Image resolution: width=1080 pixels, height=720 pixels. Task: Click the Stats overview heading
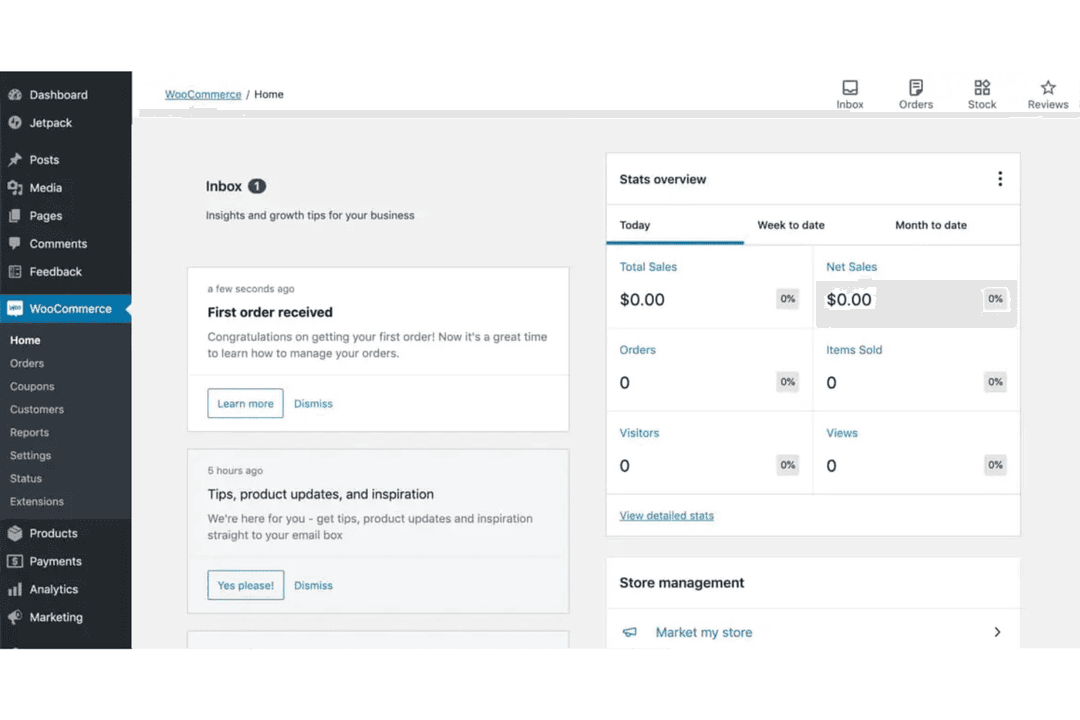(x=662, y=179)
